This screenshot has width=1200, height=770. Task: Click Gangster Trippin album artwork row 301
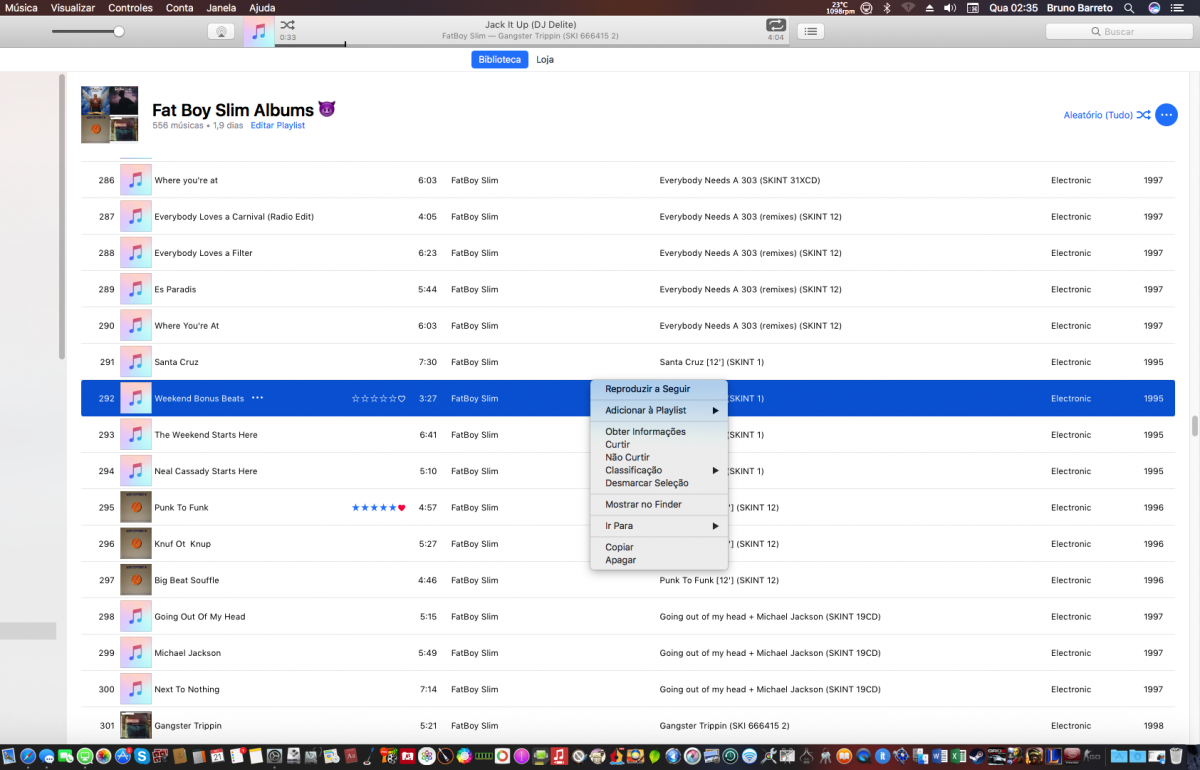tap(136, 725)
